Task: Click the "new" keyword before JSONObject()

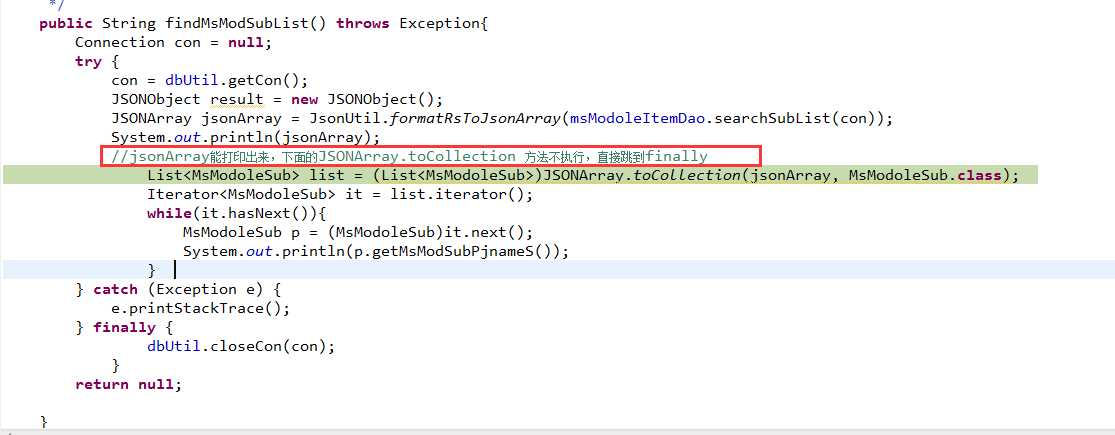Action: pyautogui.click(x=304, y=100)
